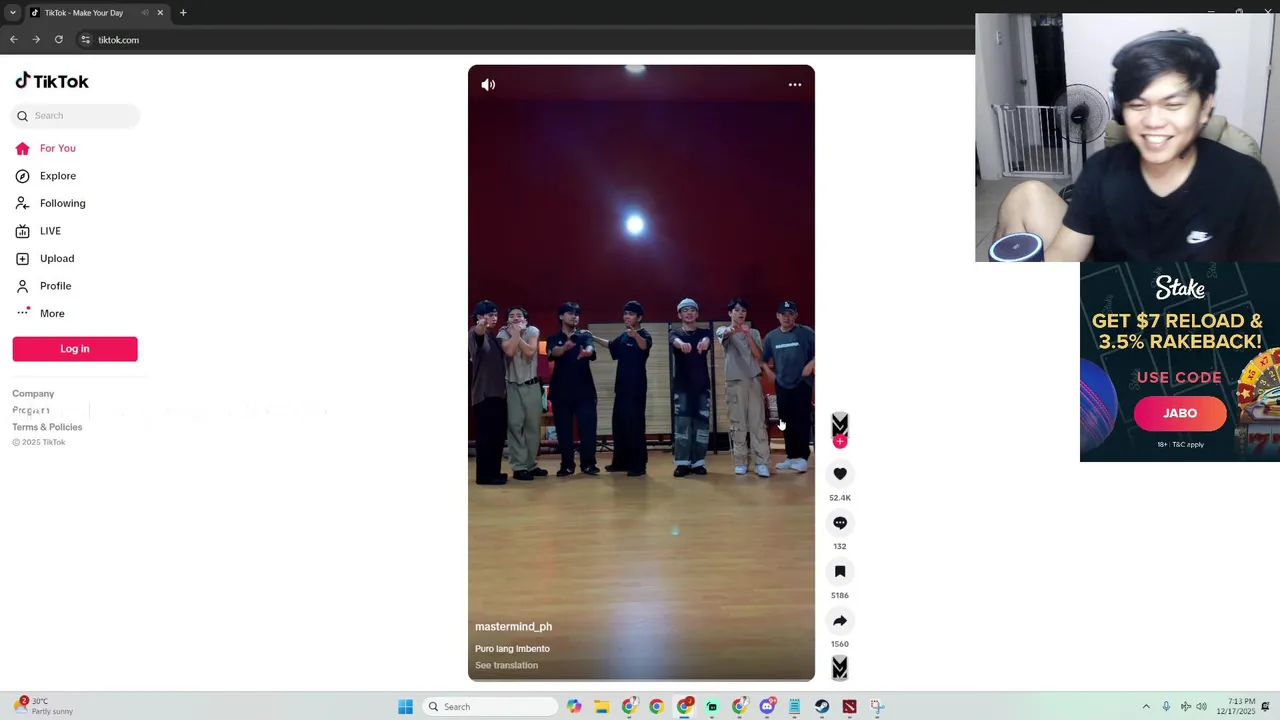Viewport: 1280px width, 720px height.
Task: Open Notepad from the taskbar
Action: [x=794, y=707]
